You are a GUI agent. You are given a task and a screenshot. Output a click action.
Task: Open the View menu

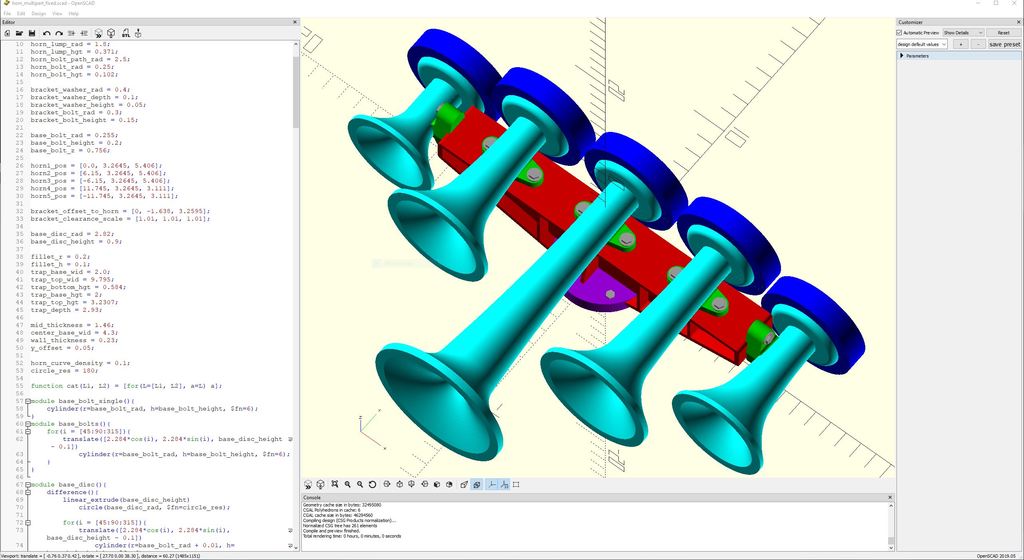point(57,13)
